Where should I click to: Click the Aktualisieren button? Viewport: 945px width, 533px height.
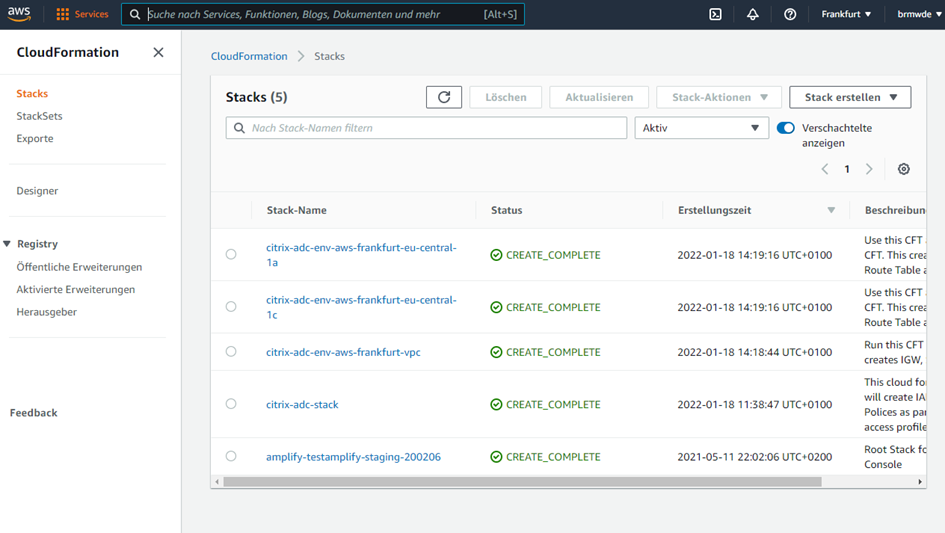tap(599, 97)
